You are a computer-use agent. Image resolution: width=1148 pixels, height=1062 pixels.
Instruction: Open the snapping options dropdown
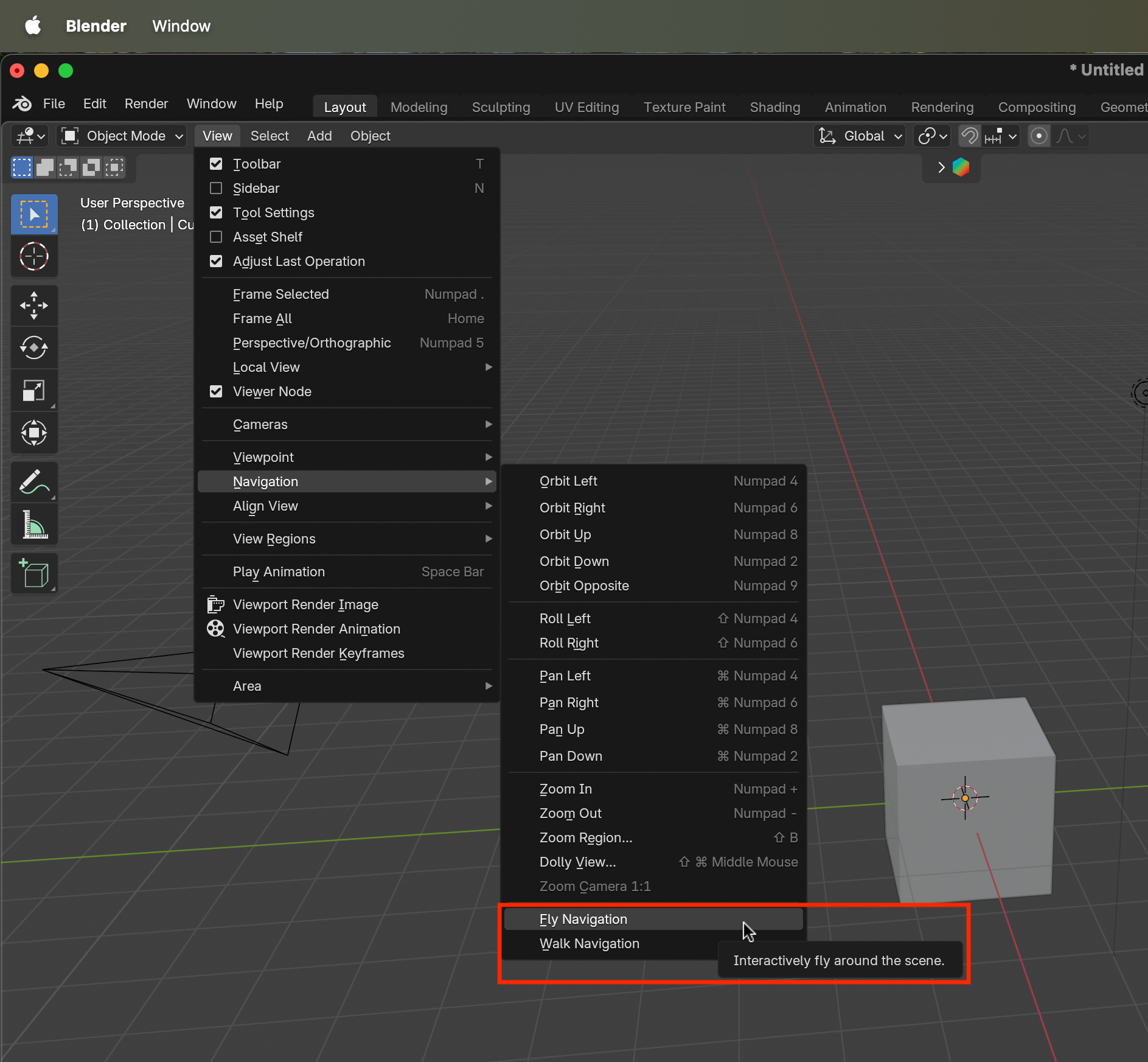(1001, 136)
